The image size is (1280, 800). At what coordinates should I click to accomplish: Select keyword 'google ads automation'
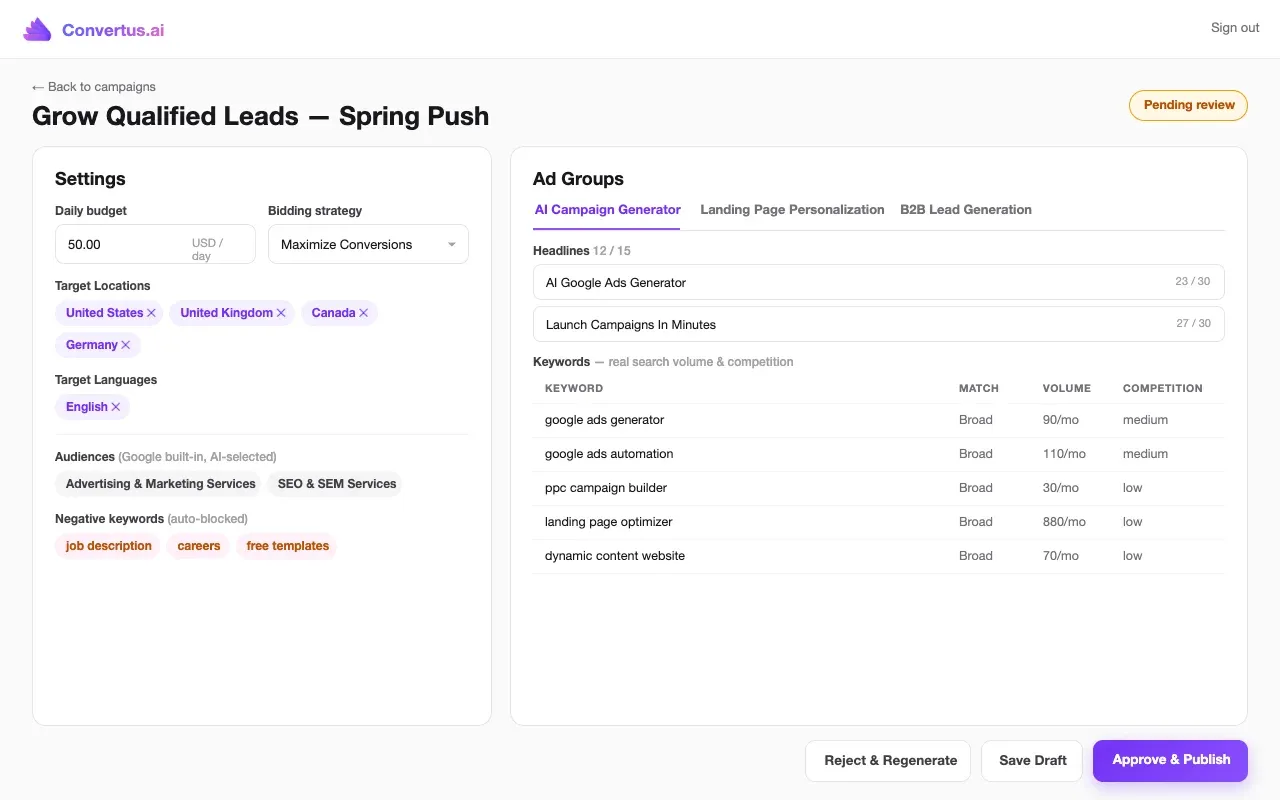click(x=609, y=454)
